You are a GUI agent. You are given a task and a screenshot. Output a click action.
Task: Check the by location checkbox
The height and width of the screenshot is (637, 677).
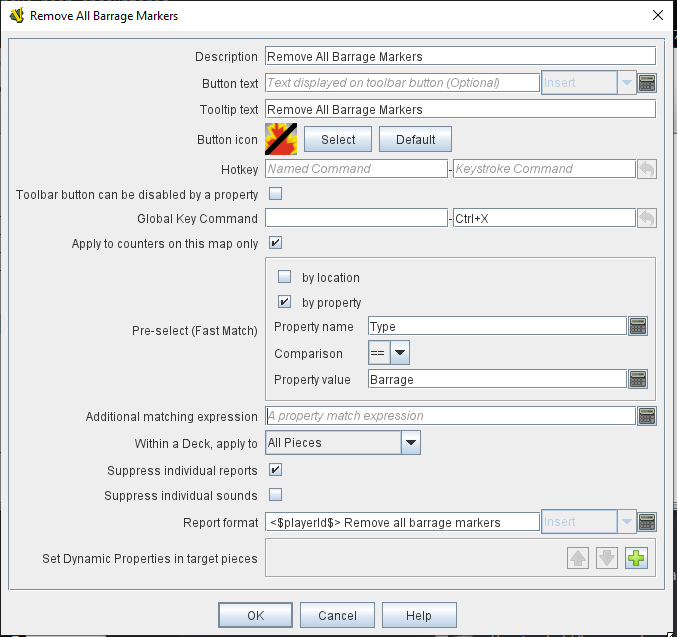click(x=285, y=277)
